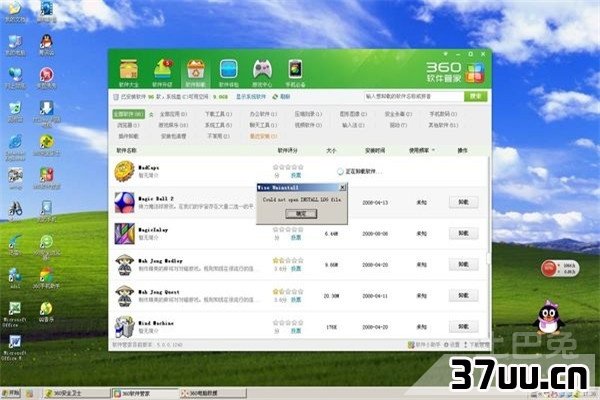
Task: Click the 软件名称 column header
Action: tap(126, 150)
